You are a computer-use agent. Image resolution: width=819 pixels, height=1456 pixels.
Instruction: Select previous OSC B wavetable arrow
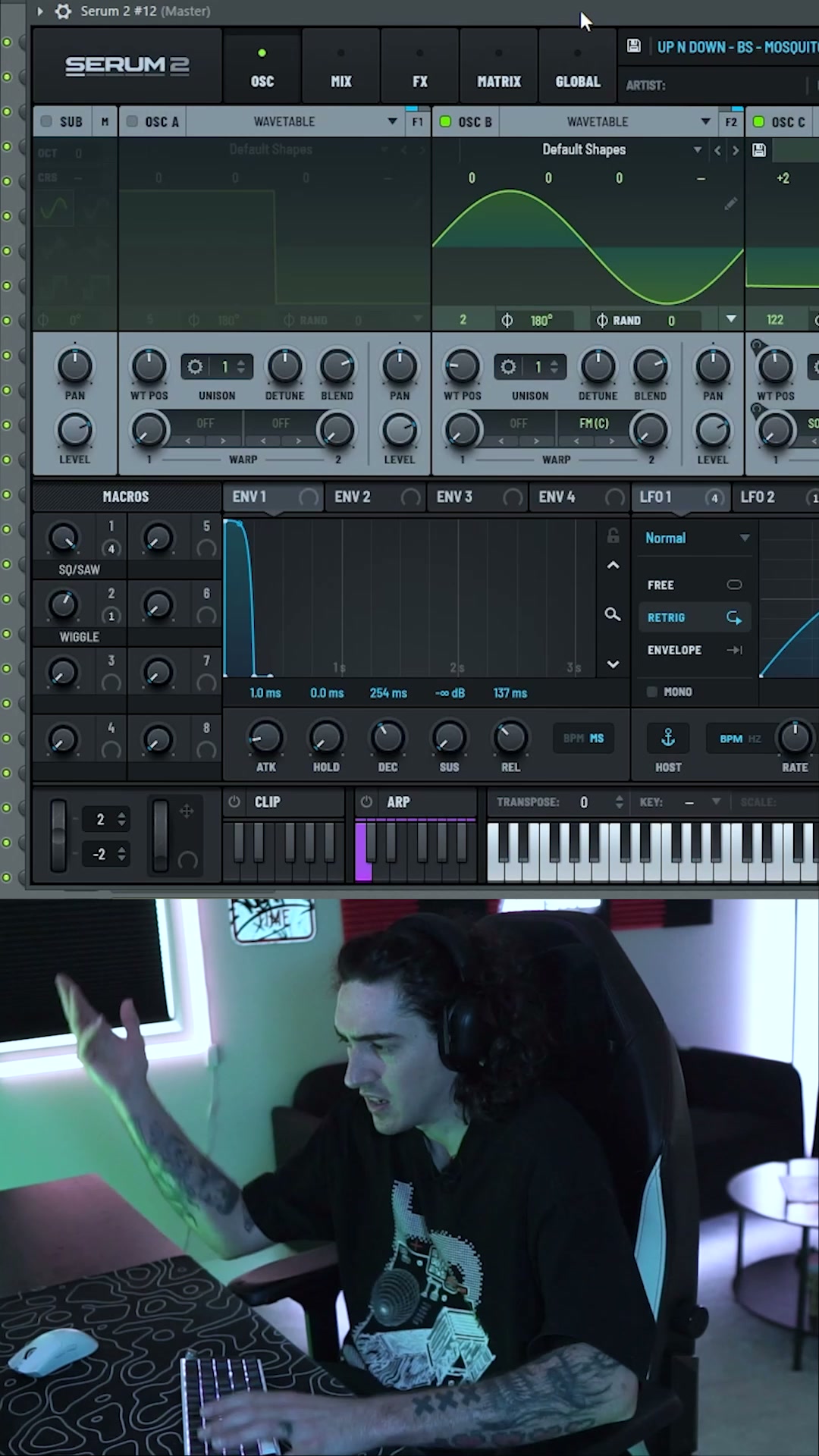(x=717, y=150)
